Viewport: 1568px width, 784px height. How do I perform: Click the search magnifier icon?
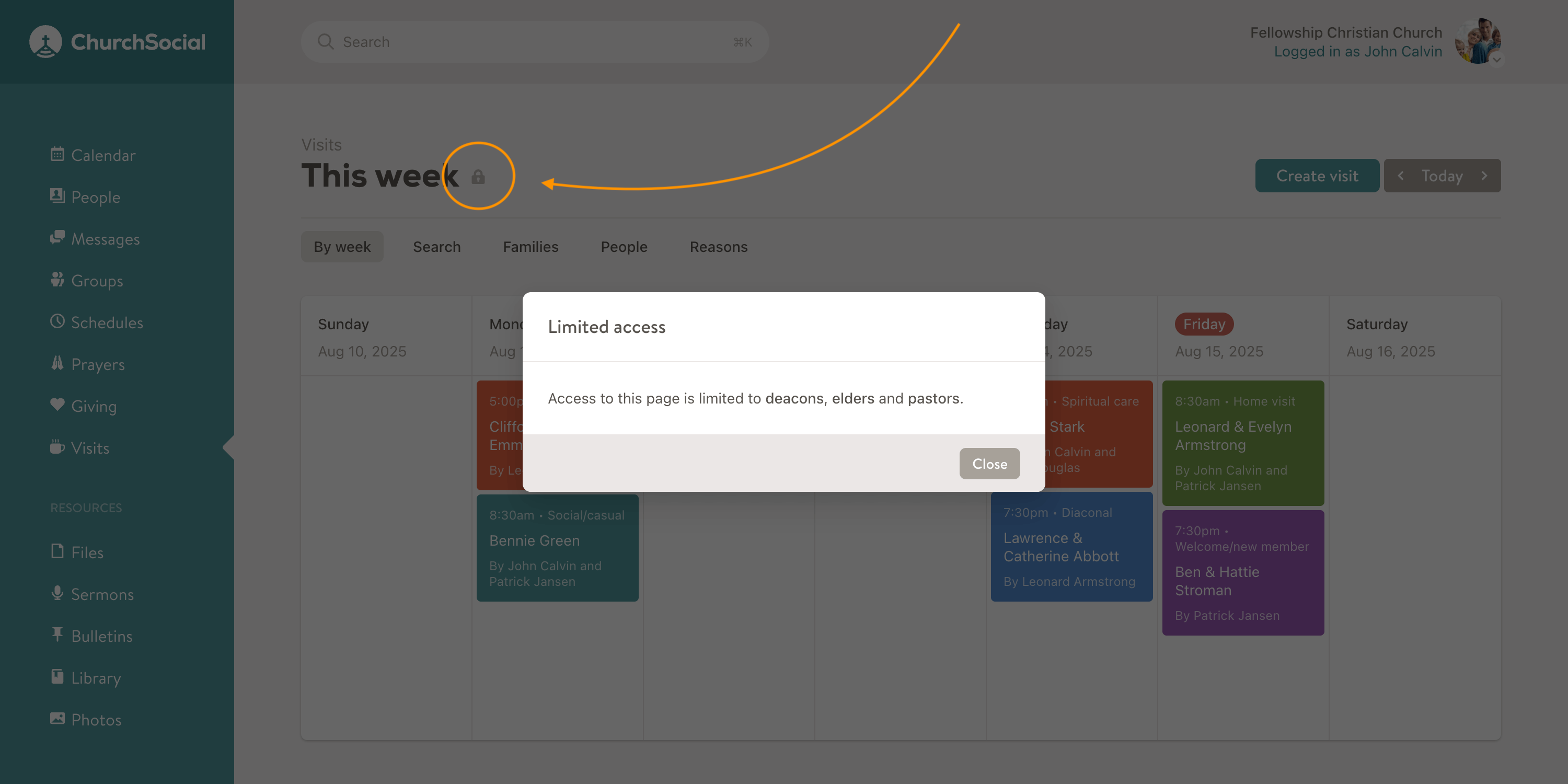click(x=326, y=41)
